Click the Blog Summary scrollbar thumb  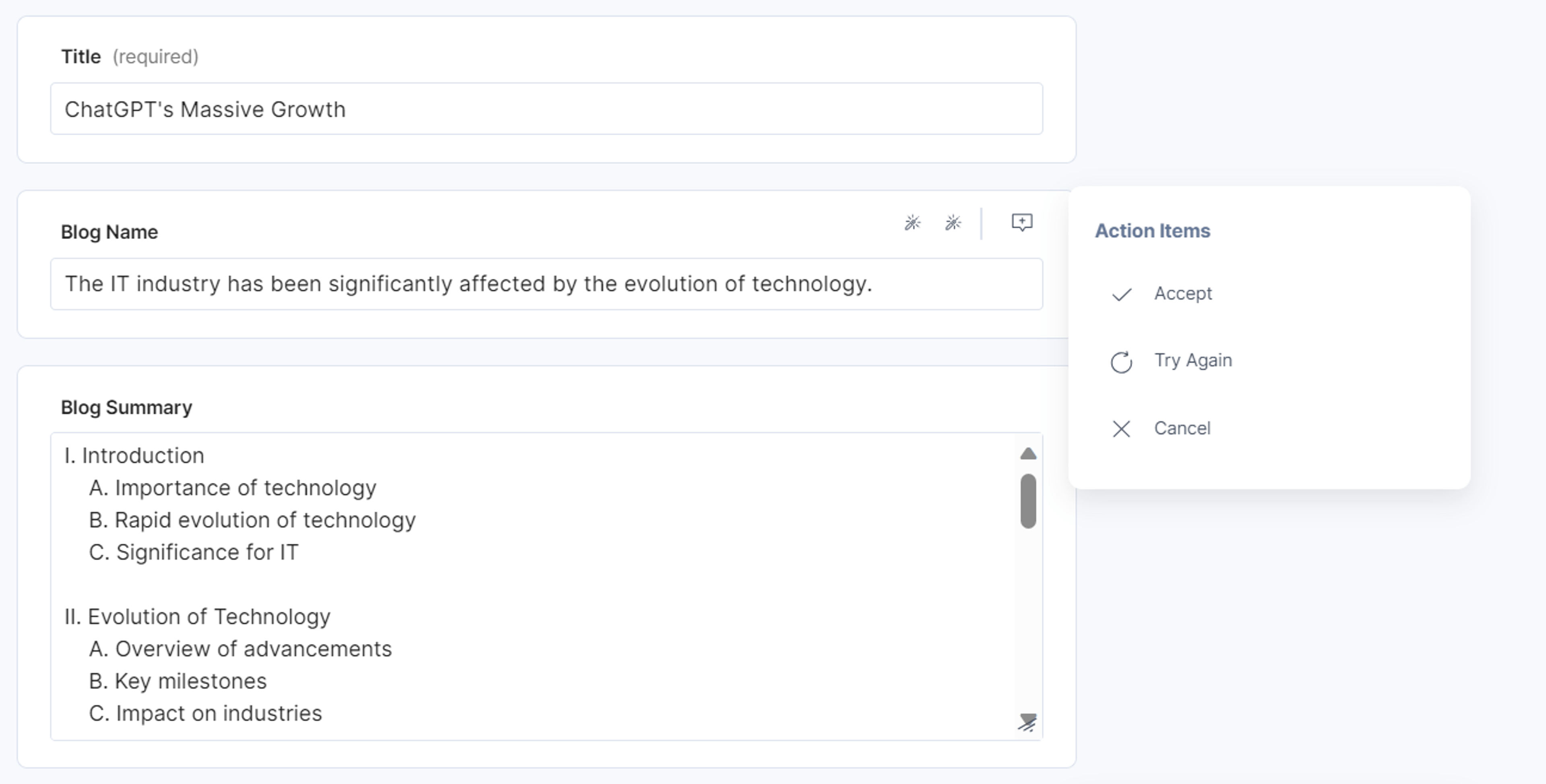(x=1028, y=501)
